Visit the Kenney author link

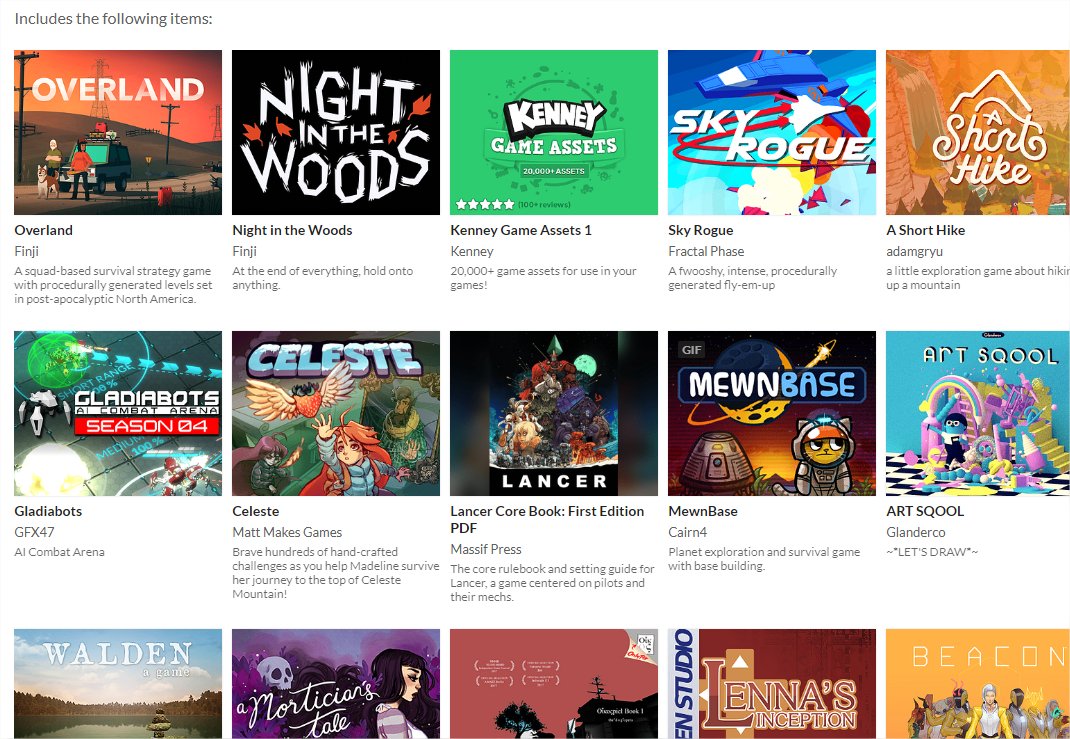472,251
